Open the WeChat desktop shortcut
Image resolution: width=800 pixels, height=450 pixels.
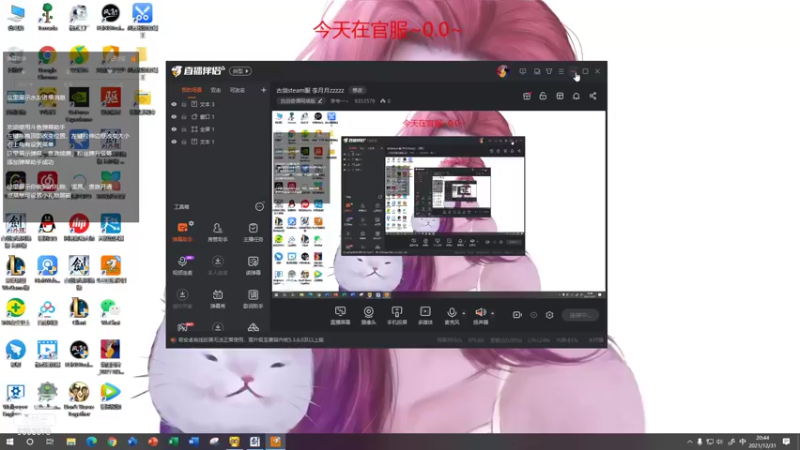point(110,312)
